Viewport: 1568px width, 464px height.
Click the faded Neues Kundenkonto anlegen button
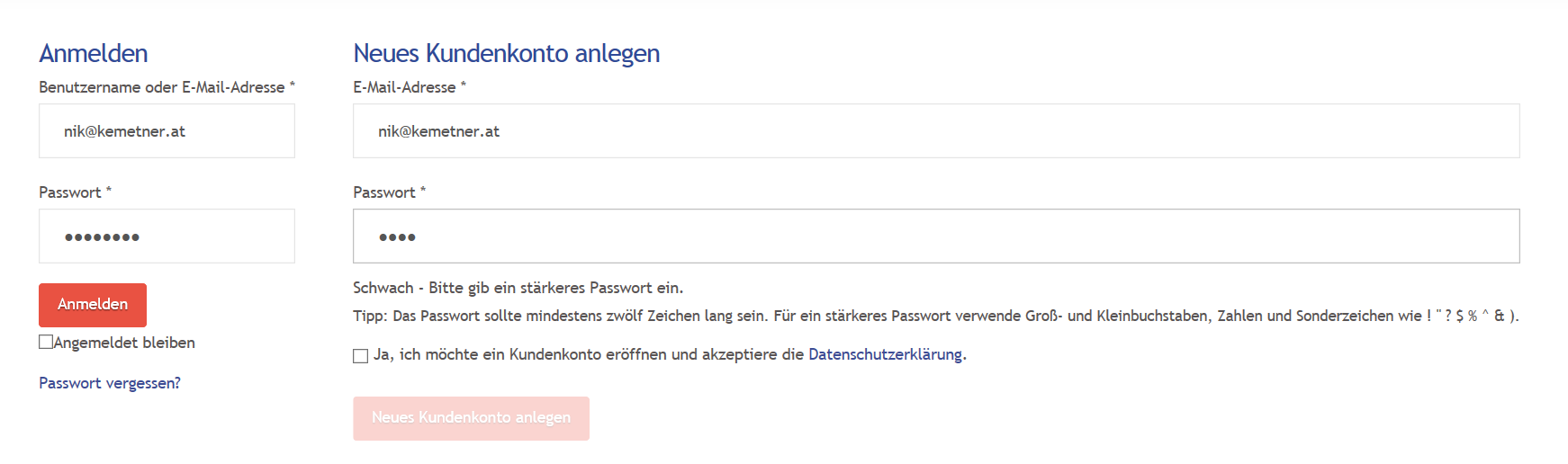(x=471, y=418)
